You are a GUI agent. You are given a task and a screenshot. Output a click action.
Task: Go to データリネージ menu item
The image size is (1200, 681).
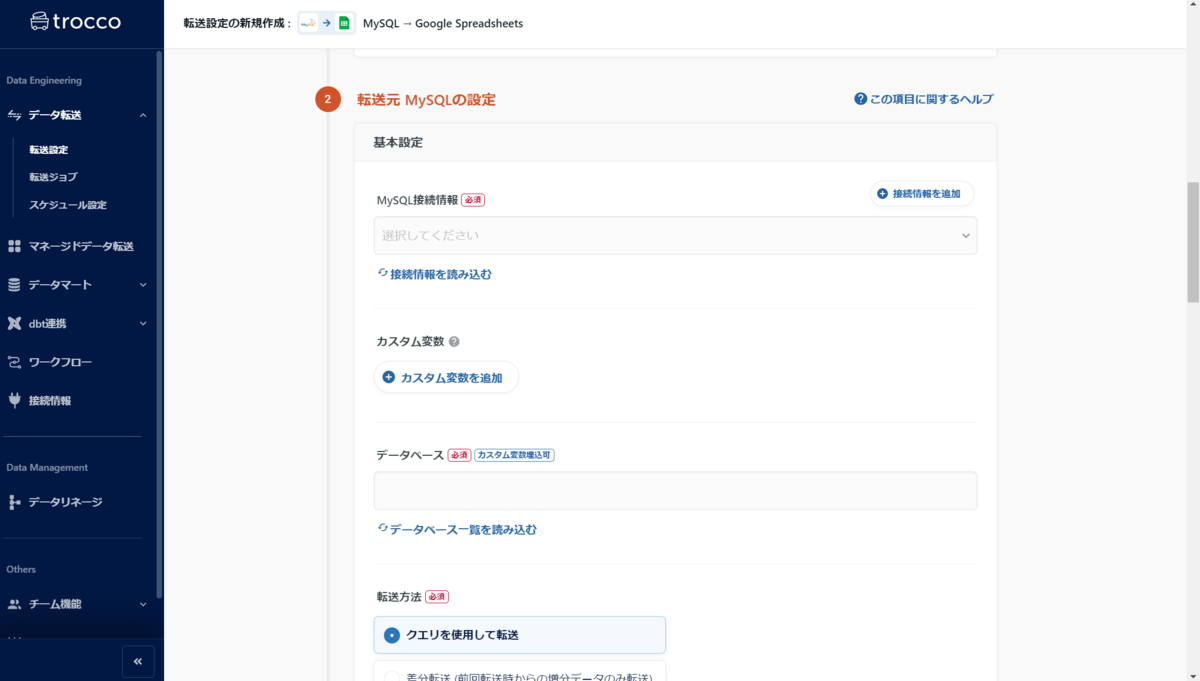[x=65, y=502]
